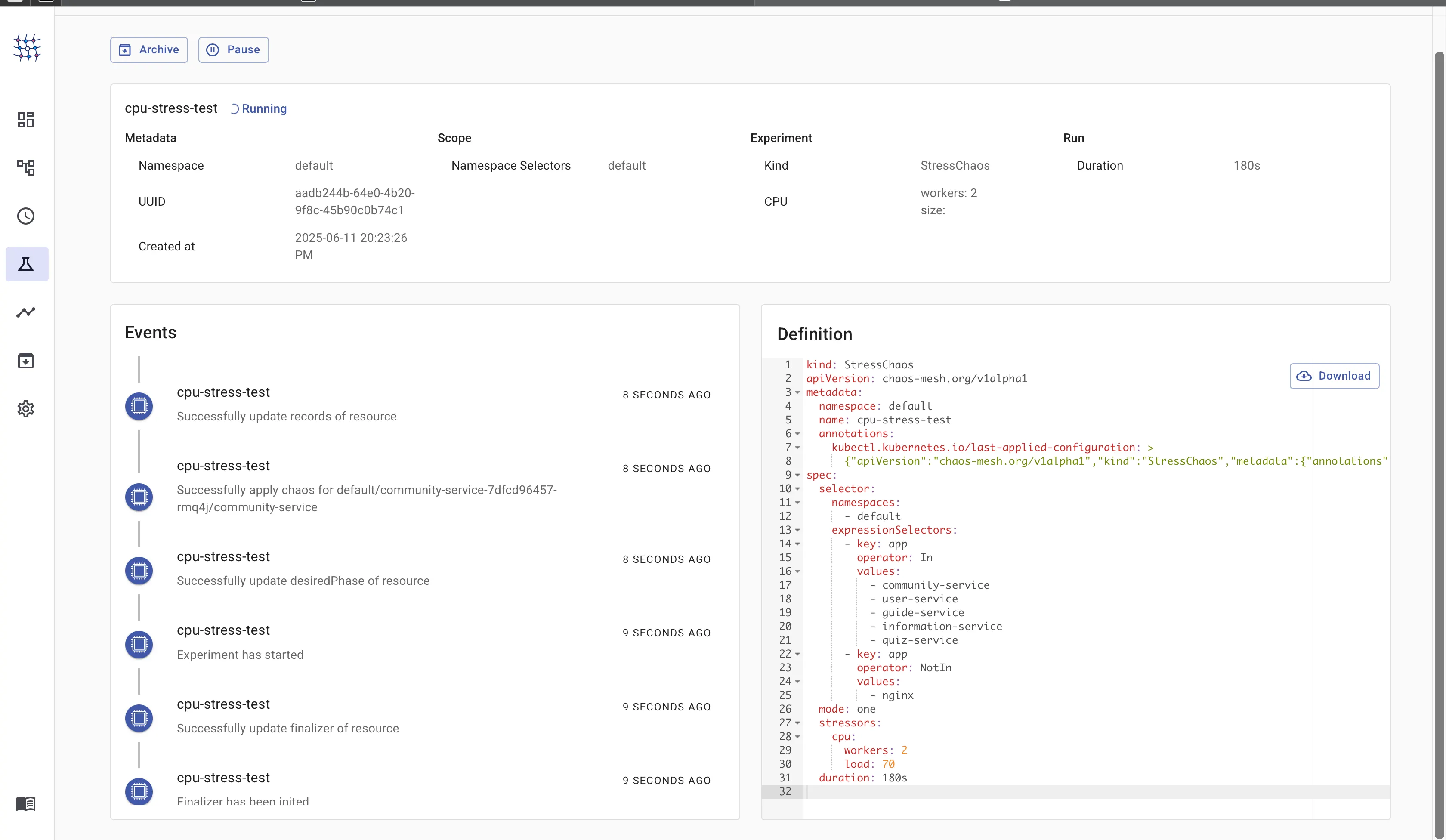
Task: Click the 'Experiment has started' event entry
Action: tap(240, 655)
